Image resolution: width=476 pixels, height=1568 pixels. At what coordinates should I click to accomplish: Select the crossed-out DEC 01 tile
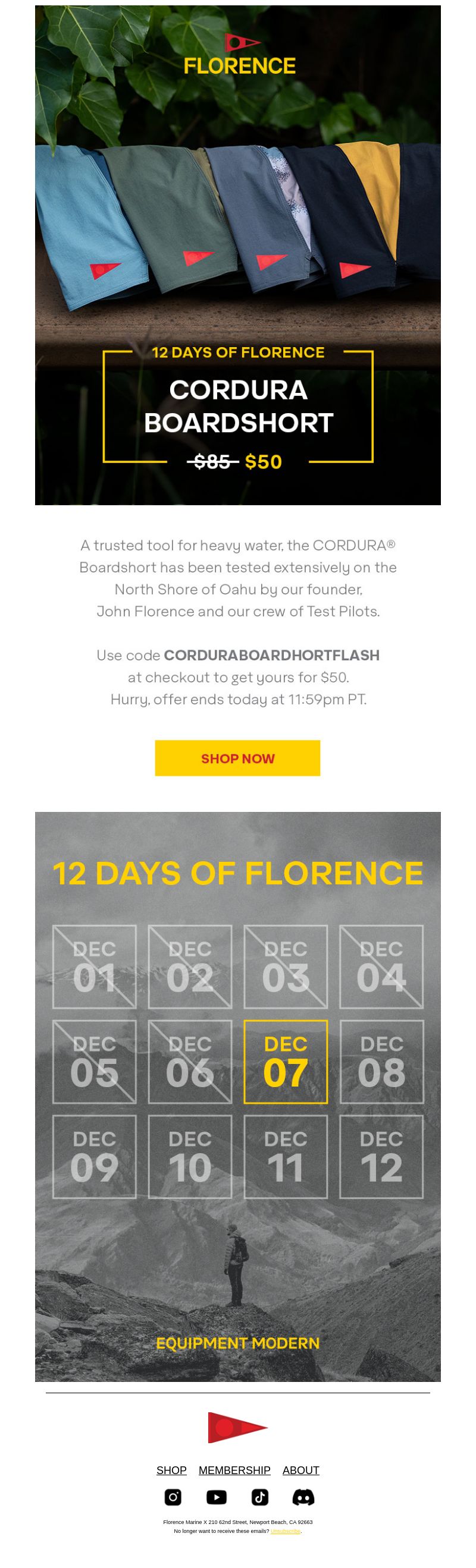pos(95,966)
